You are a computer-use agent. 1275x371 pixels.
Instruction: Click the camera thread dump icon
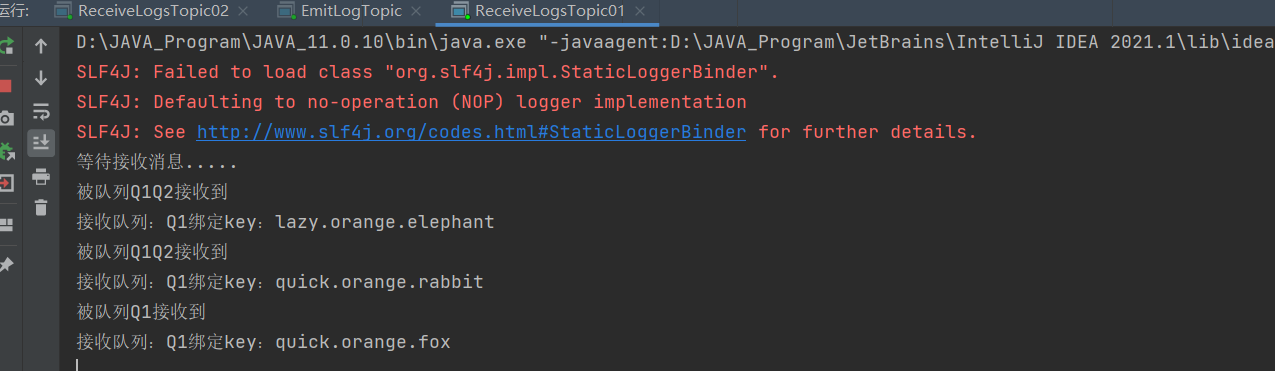(5, 118)
